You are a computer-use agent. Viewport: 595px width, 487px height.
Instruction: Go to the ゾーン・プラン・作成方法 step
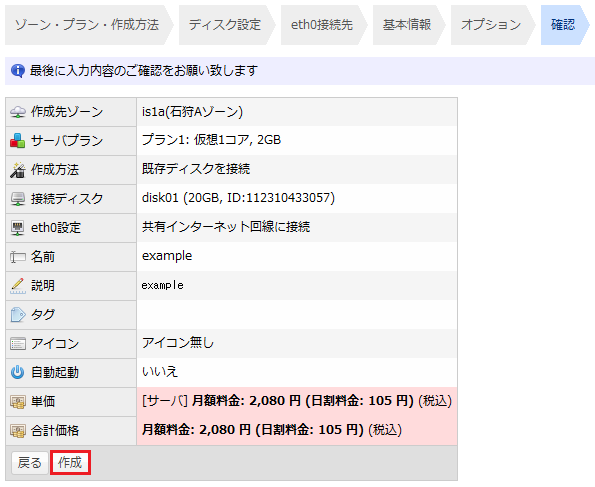pyautogui.click(x=87, y=25)
